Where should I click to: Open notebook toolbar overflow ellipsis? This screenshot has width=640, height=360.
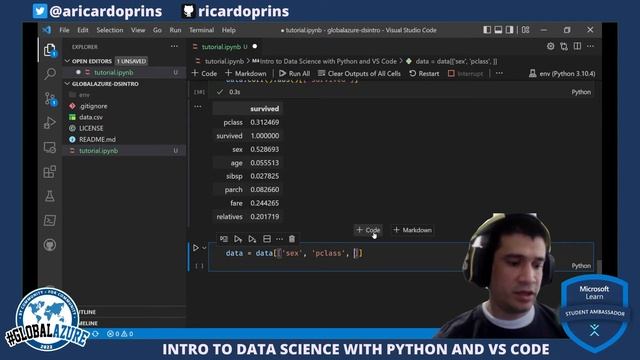click(x=499, y=73)
